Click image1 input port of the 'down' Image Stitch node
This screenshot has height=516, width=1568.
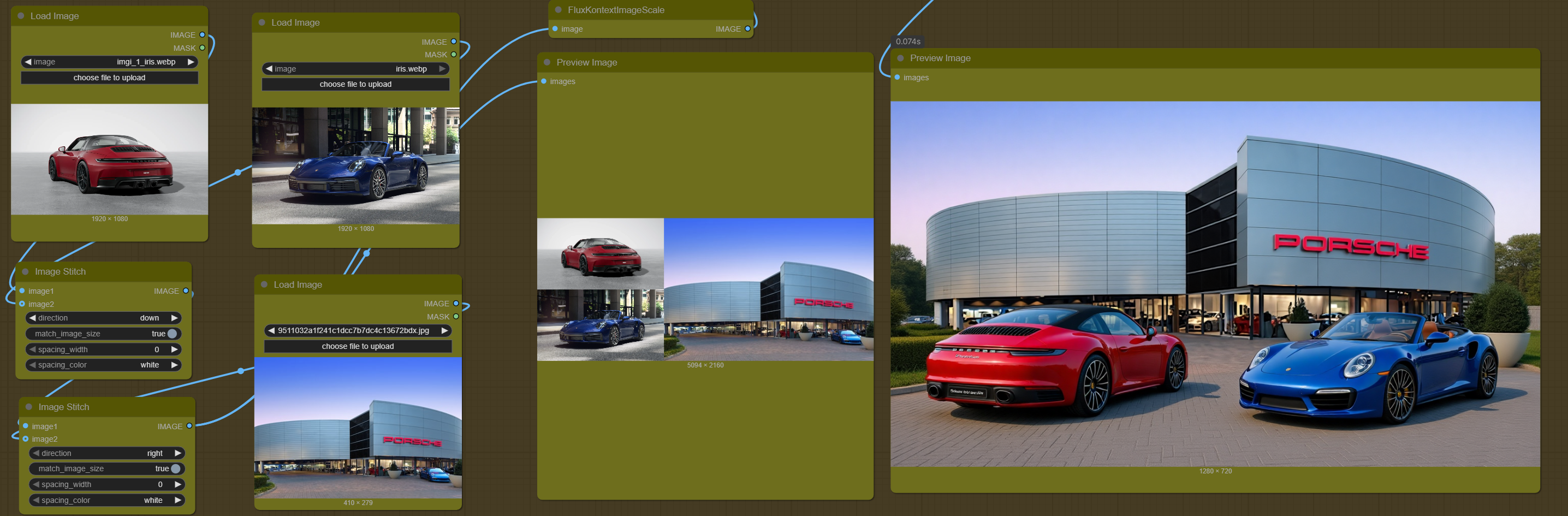click(22, 291)
